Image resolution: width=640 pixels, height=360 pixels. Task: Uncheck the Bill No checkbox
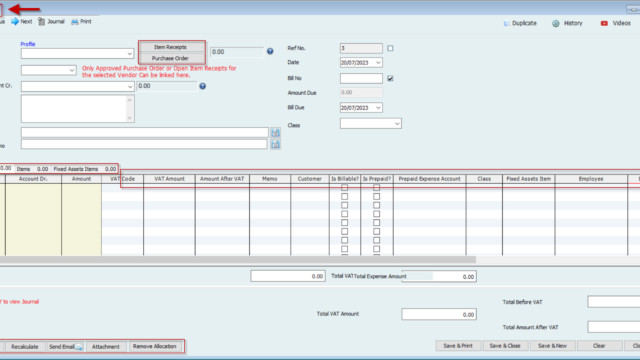390,78
